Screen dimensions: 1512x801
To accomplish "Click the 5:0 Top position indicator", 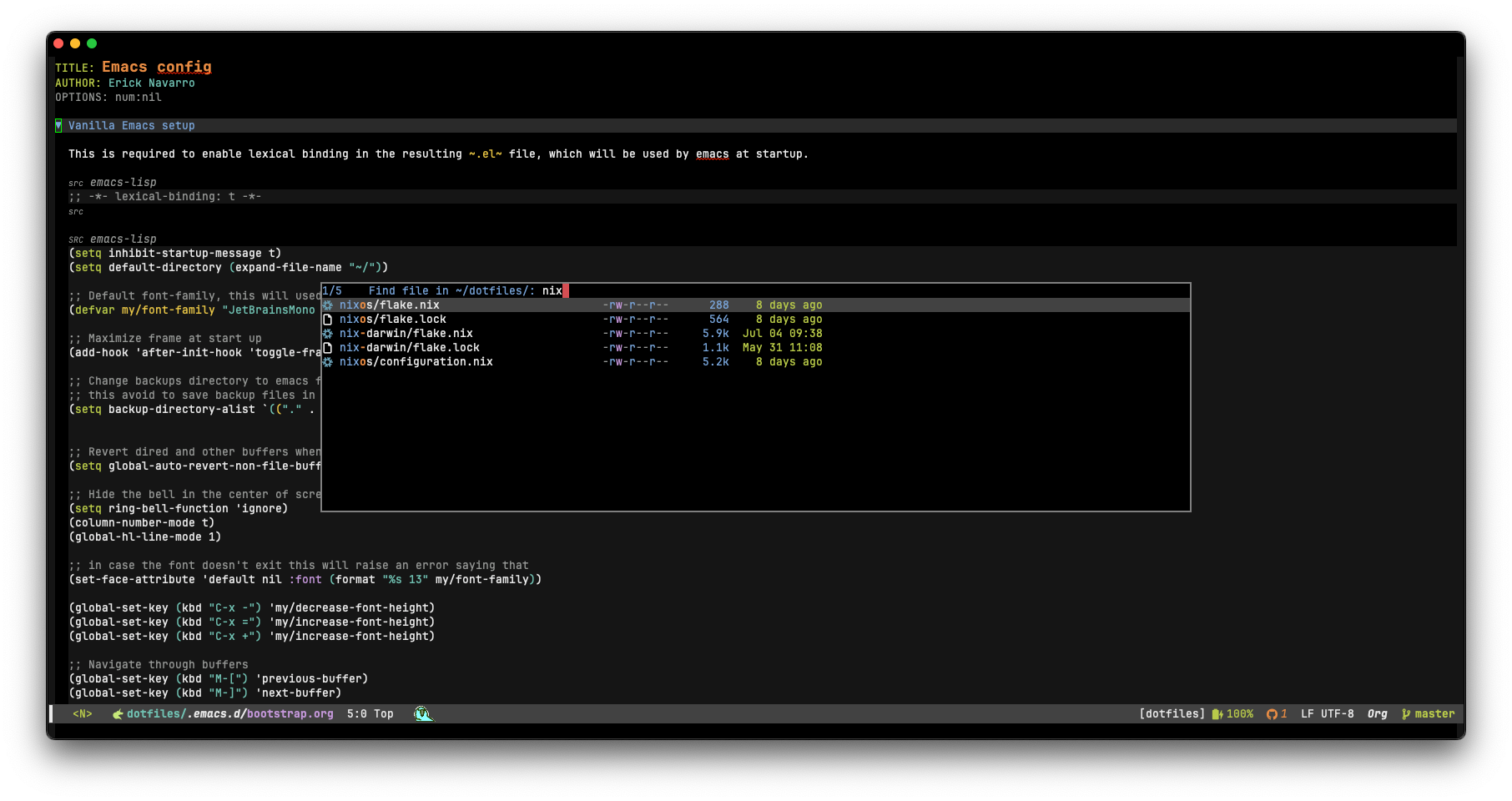I will 370,714.
